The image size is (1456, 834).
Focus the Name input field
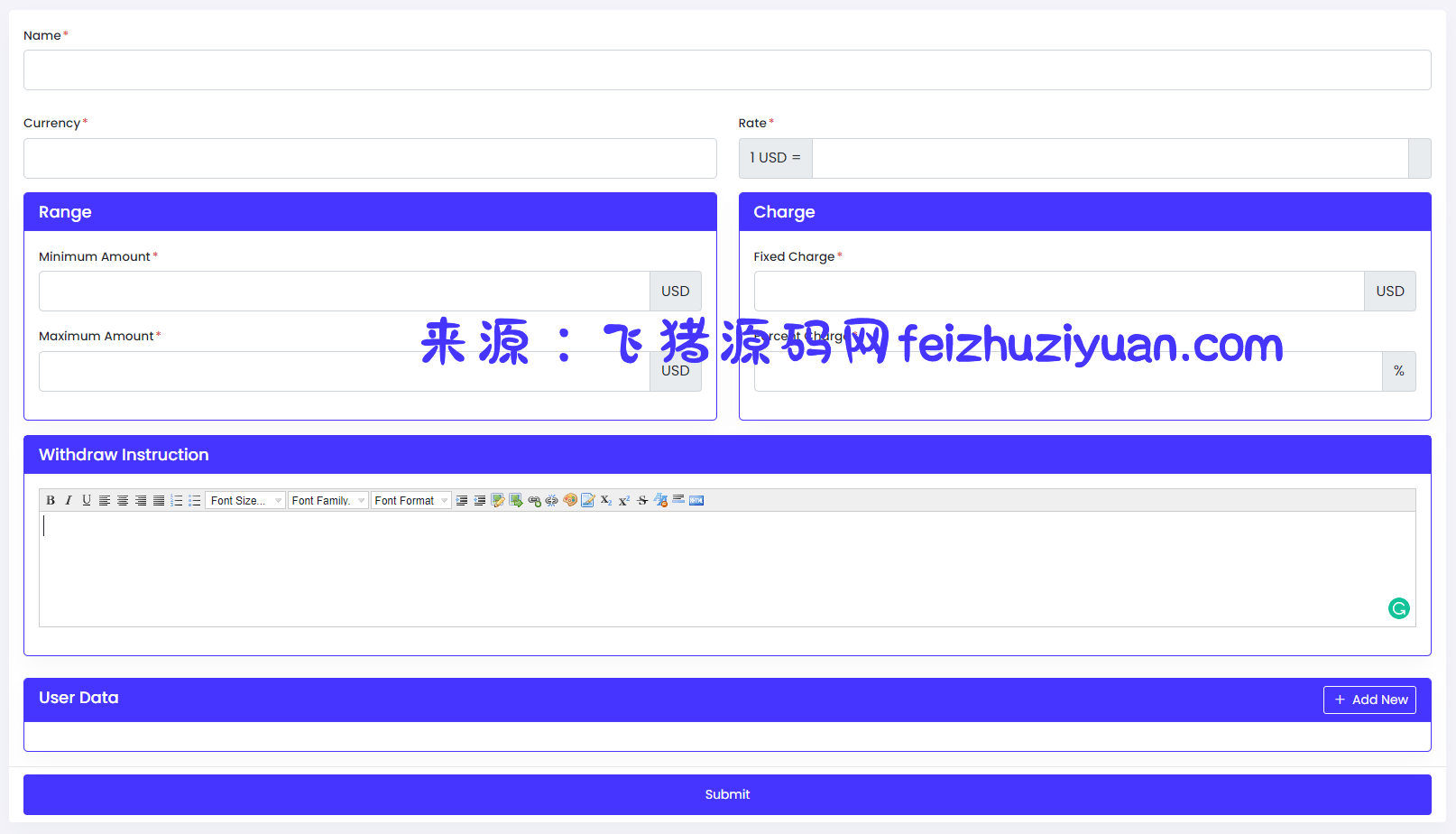727,70
